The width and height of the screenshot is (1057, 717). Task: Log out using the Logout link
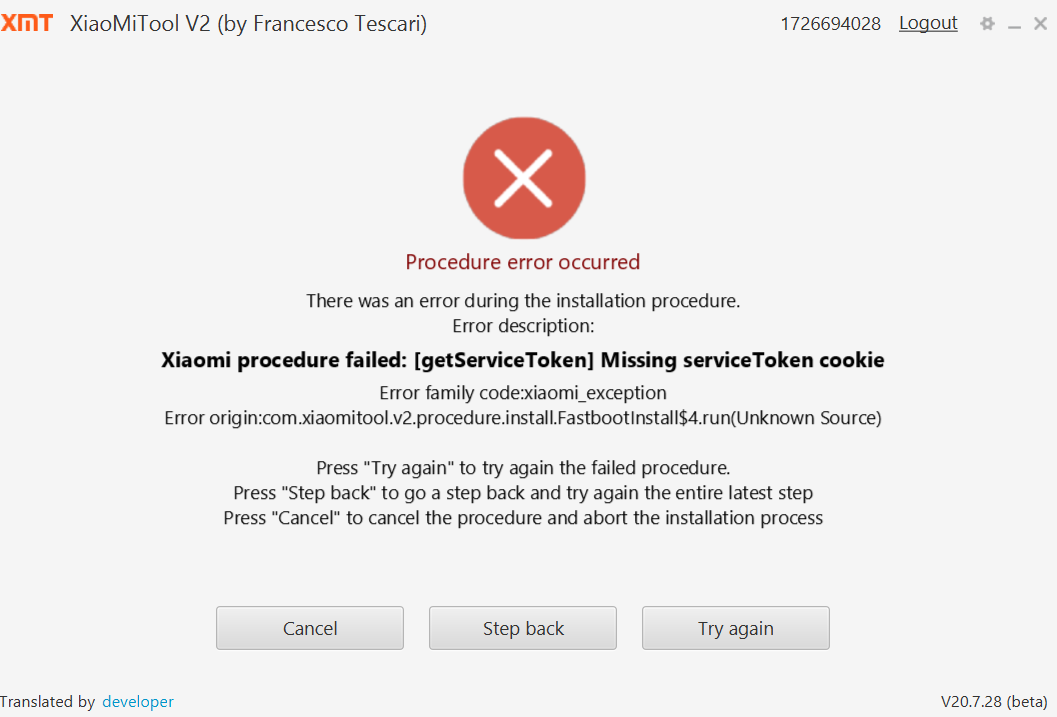click(928, 24)
